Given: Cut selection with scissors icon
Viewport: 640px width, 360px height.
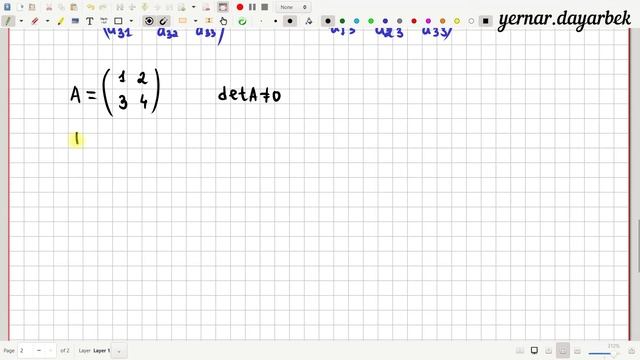Looking at the screenshot, I should click(49, 7).
